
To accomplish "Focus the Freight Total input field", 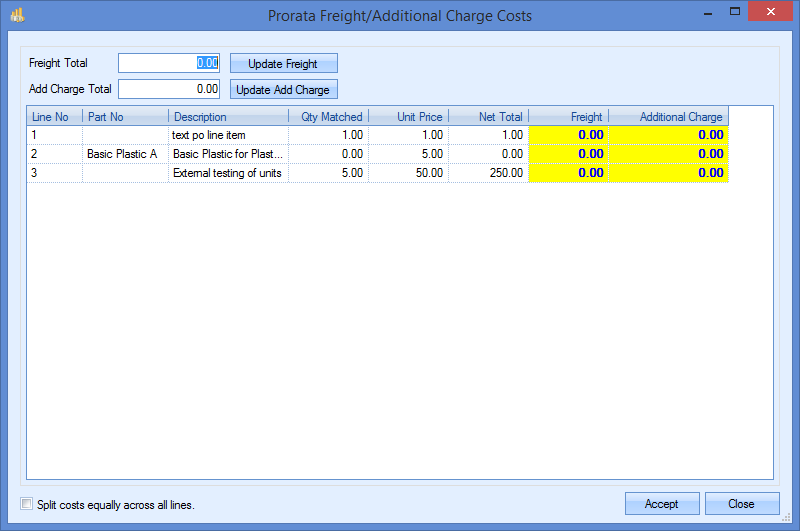I will pos(168,63).
